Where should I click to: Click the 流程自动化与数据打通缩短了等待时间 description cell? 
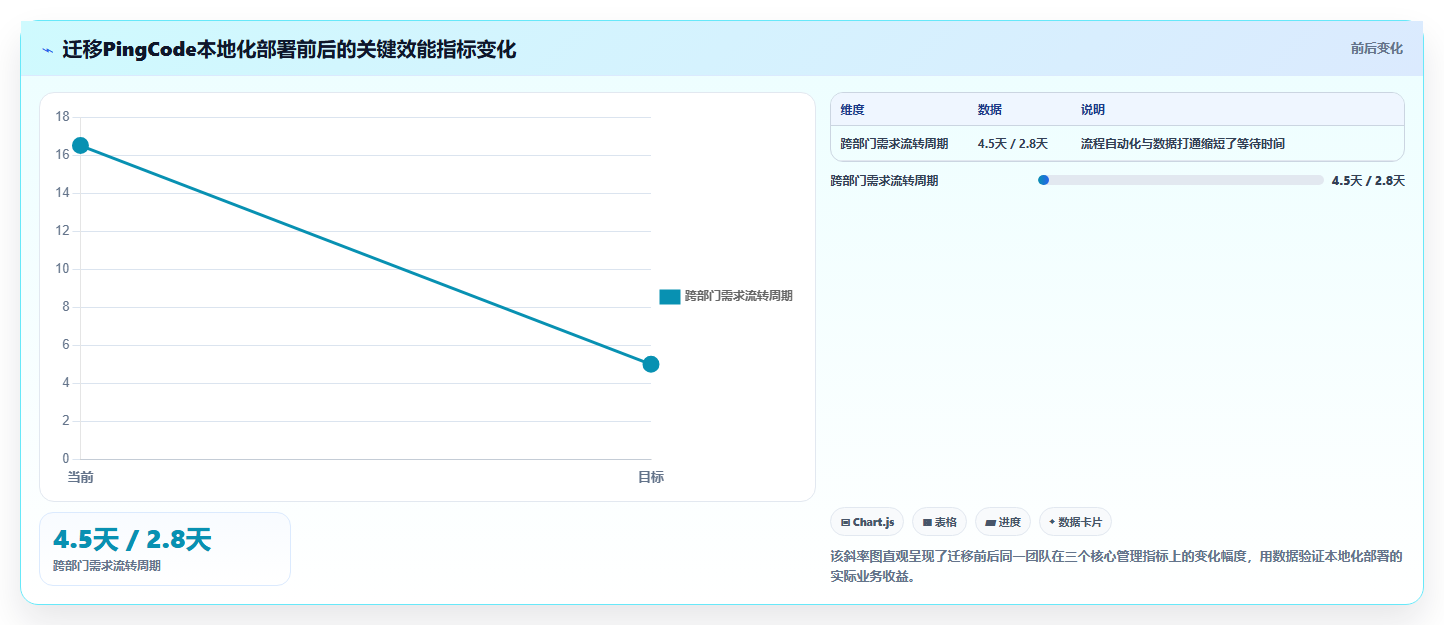click(x=1183, y=144)
